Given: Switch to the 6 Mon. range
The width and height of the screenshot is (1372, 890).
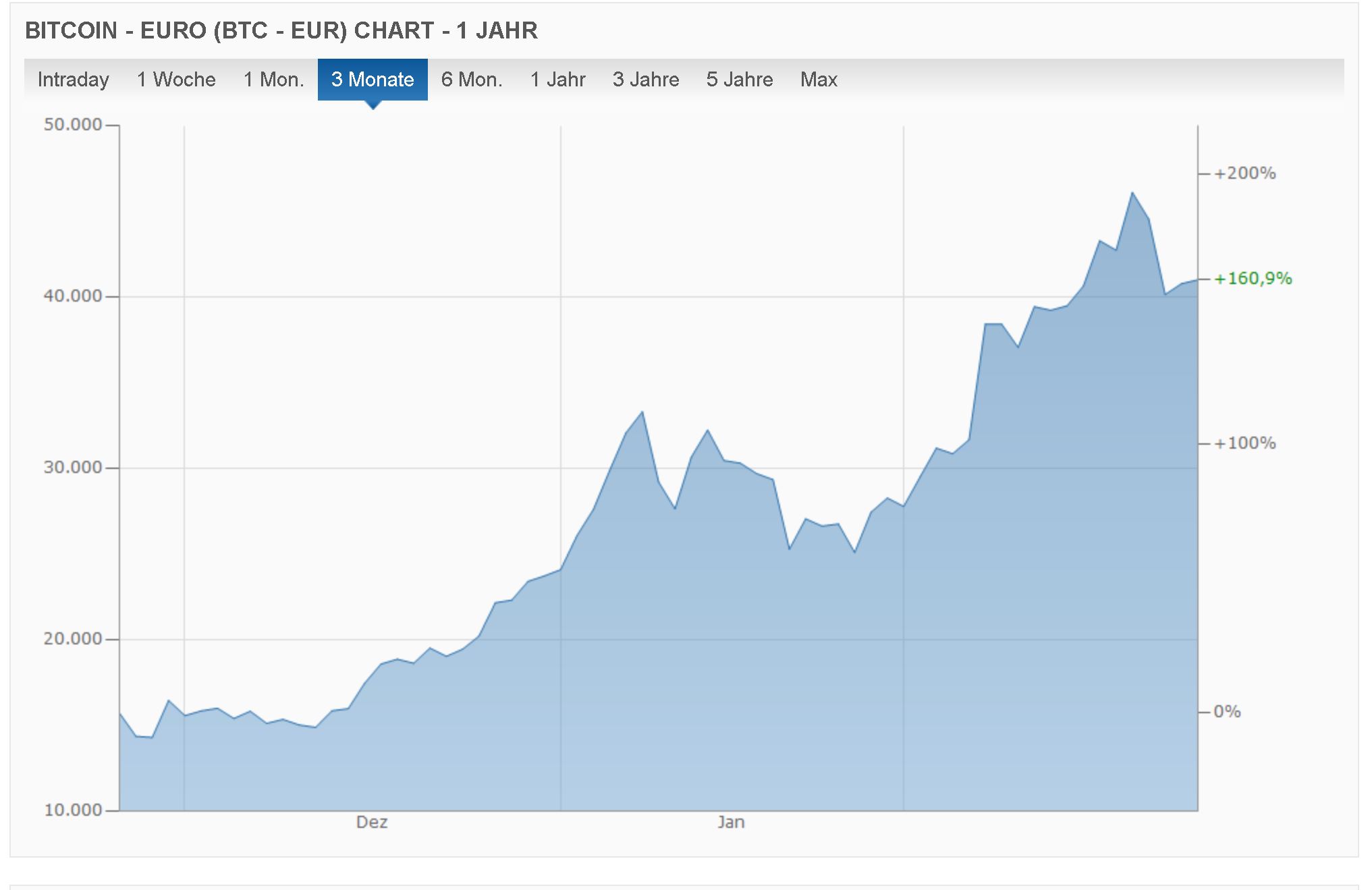Looking at the screenshot, I should (x=472, y=80).
